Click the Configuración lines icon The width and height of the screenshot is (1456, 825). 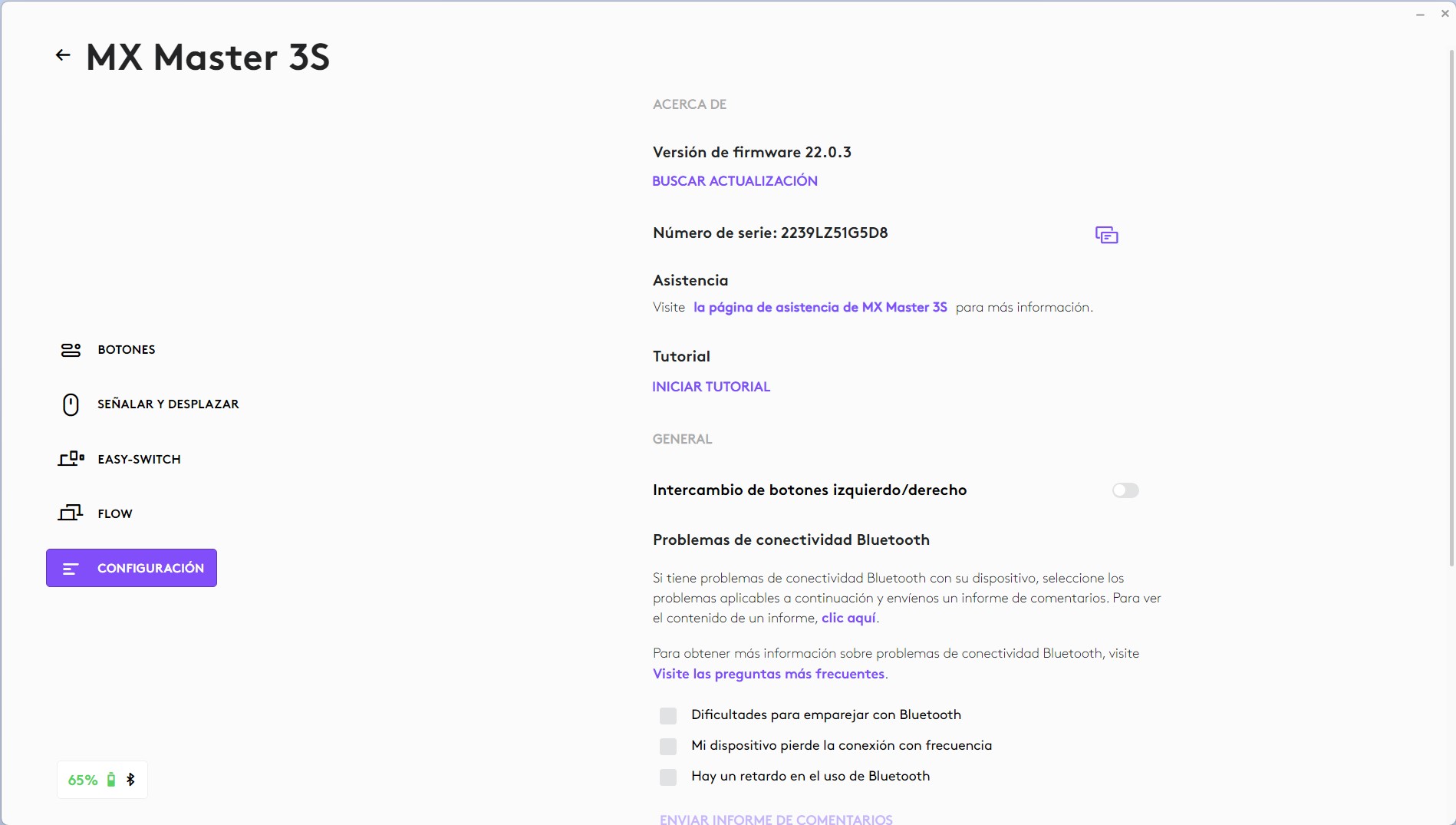point(71,569)
